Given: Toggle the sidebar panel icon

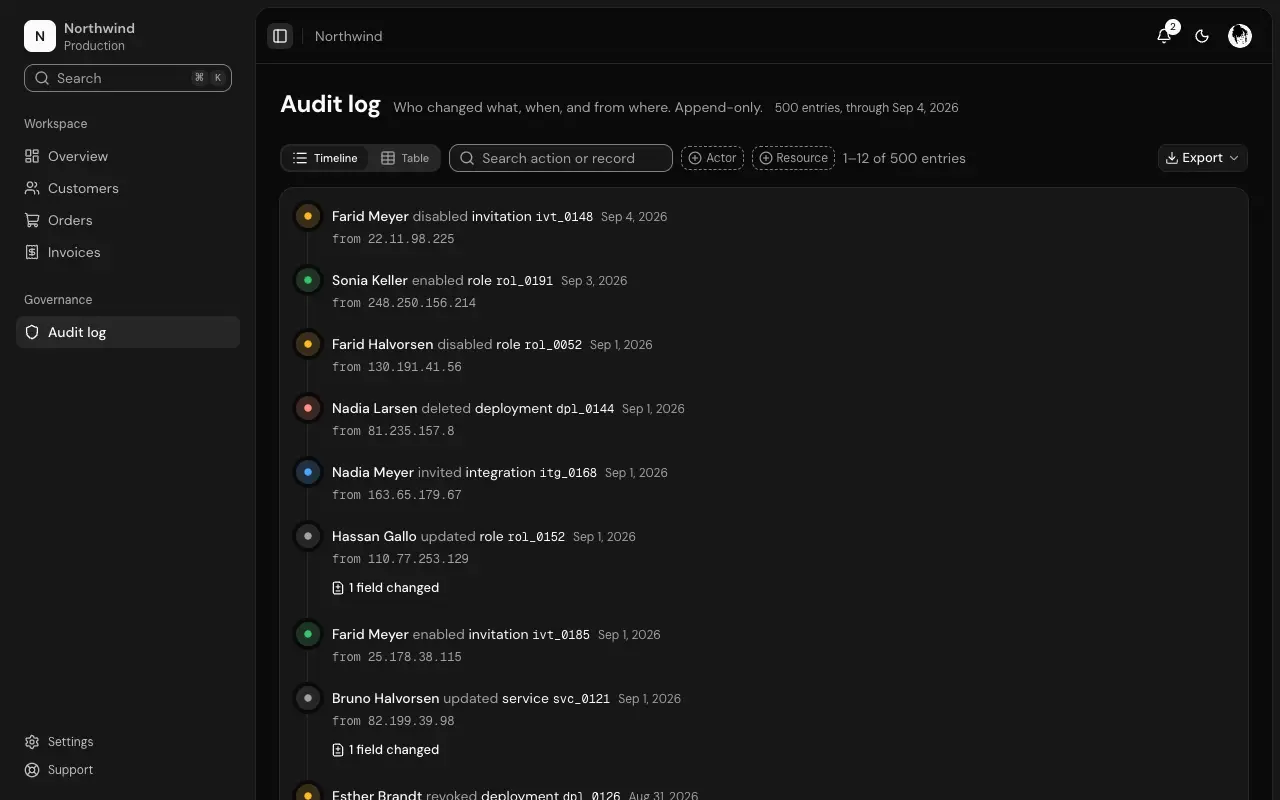Looking at the screenshot, I should [x=280, y=36].
